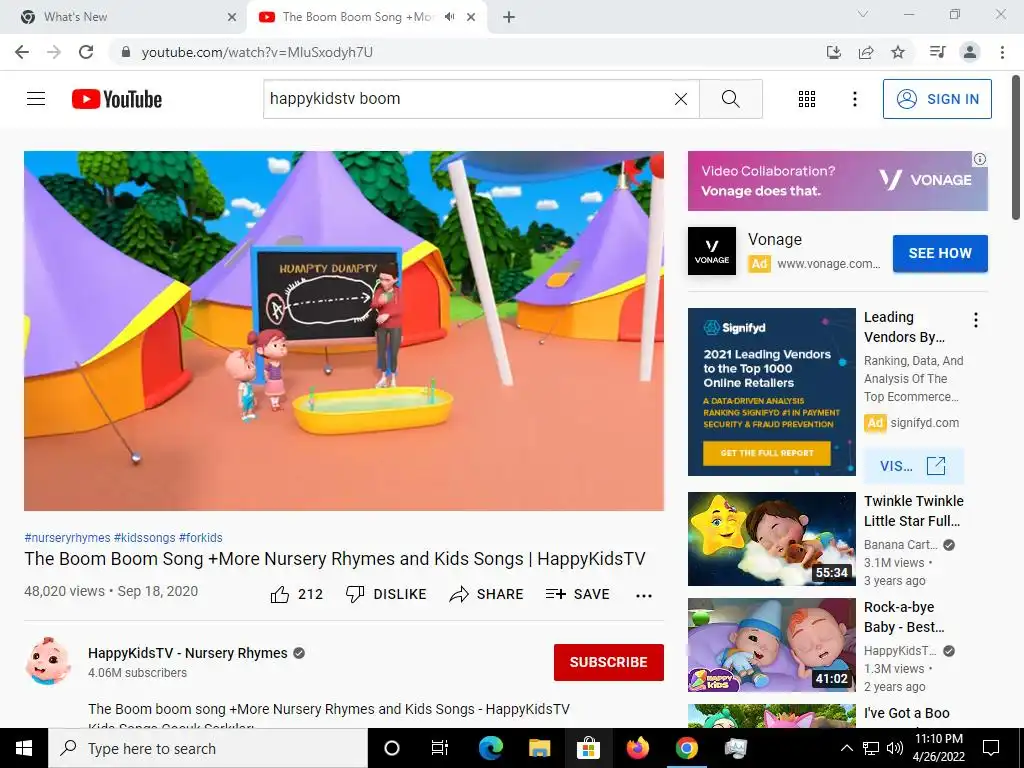This screenshot has width=1024, height=768.
Task: Open volume control in system tray
Action: tap(895, 748)
